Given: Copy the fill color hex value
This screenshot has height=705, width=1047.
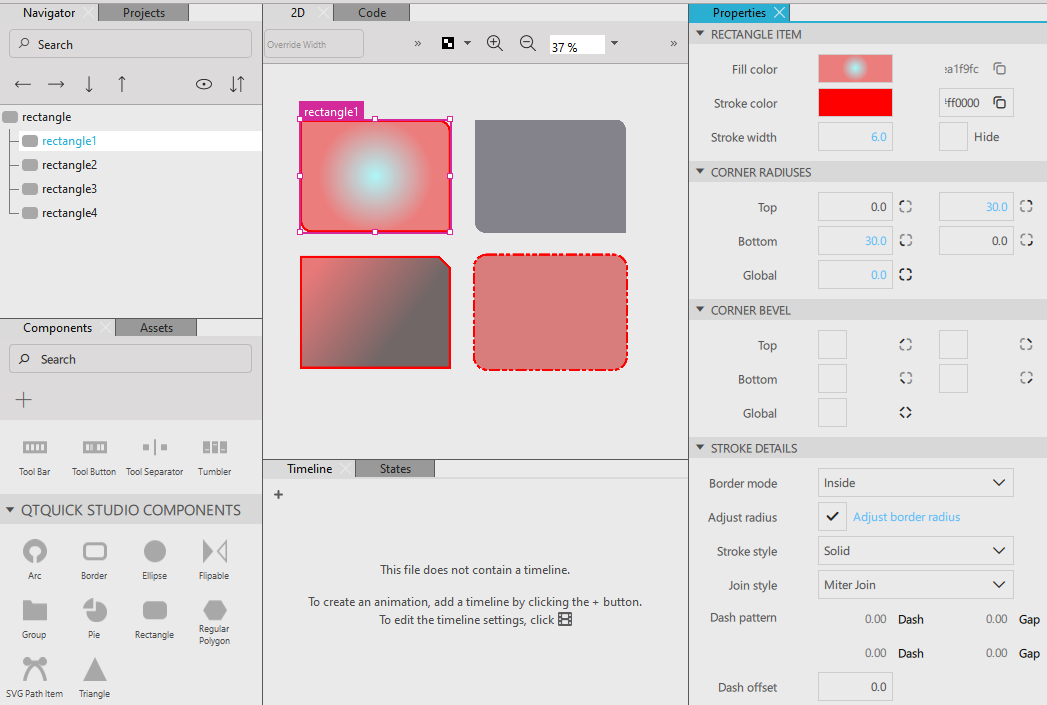Looking at the screenshot, I should [x=999, y=69].
